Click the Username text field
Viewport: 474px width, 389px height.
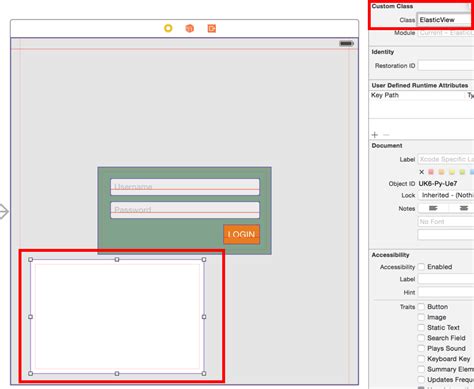pyautogui.click(x=185, y=187)
